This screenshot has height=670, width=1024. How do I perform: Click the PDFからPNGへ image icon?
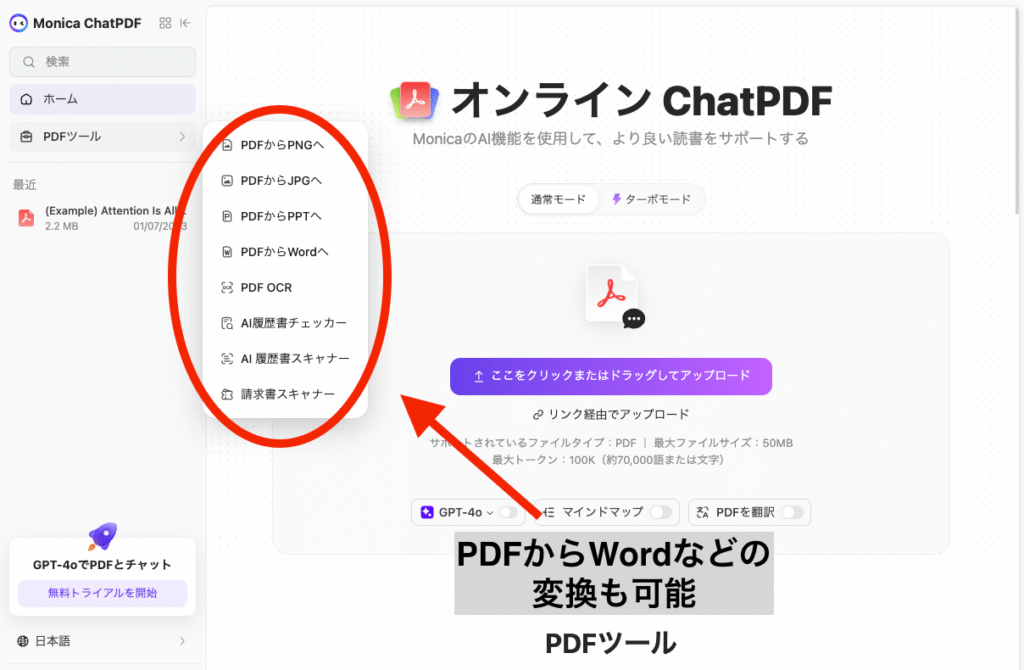227,145
